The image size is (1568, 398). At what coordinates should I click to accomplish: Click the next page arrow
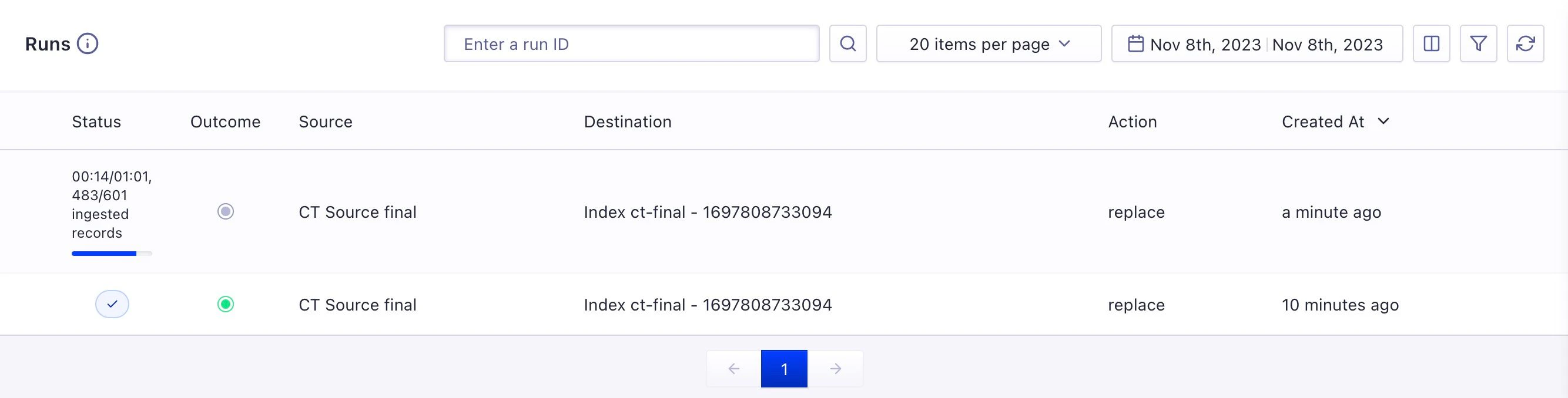[835, 368]
